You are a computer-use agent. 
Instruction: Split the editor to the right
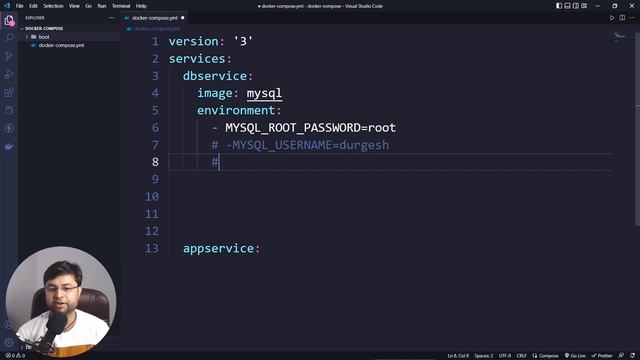coord(622,18)
